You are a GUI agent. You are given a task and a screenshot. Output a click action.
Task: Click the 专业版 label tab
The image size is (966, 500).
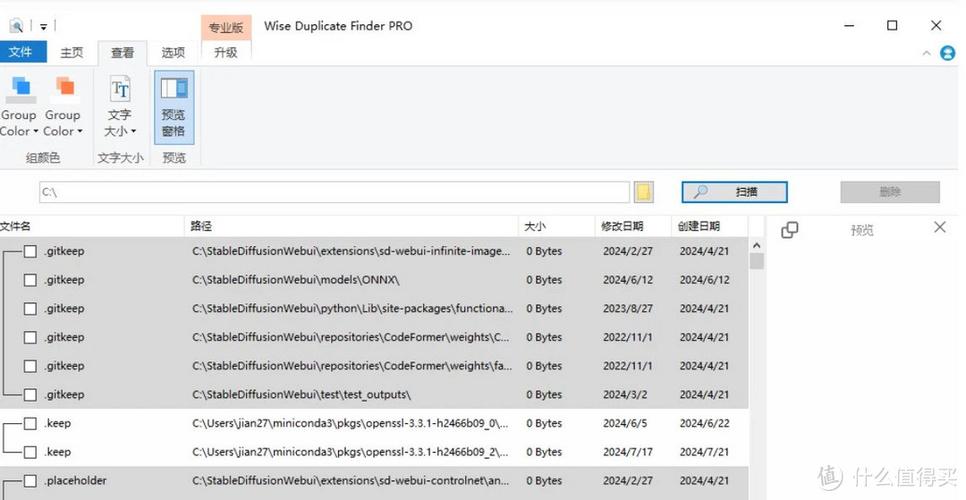pyautogui.click(x=225, y=28)
